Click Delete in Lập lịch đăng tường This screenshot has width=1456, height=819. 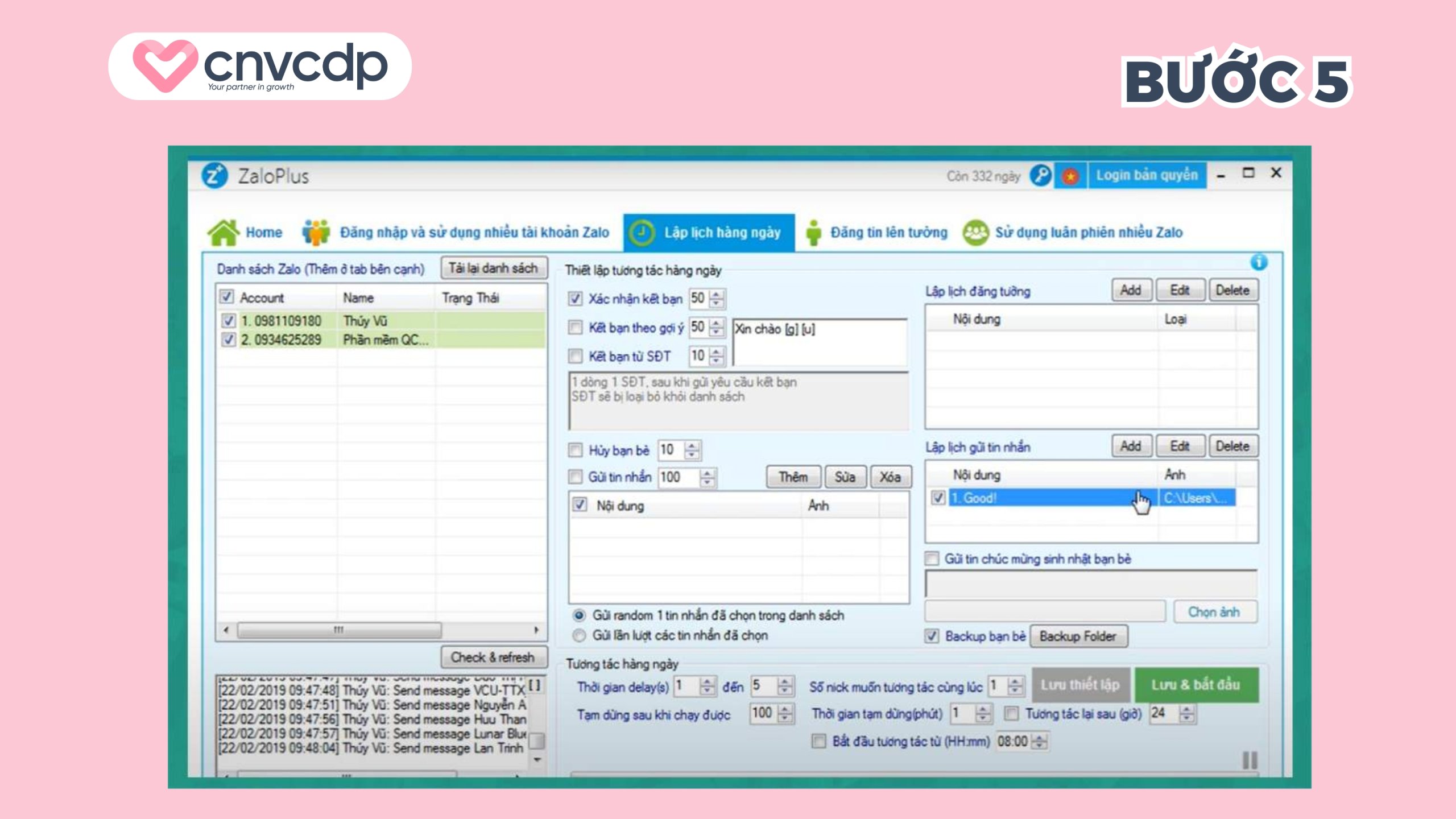tap(1232, 290)
